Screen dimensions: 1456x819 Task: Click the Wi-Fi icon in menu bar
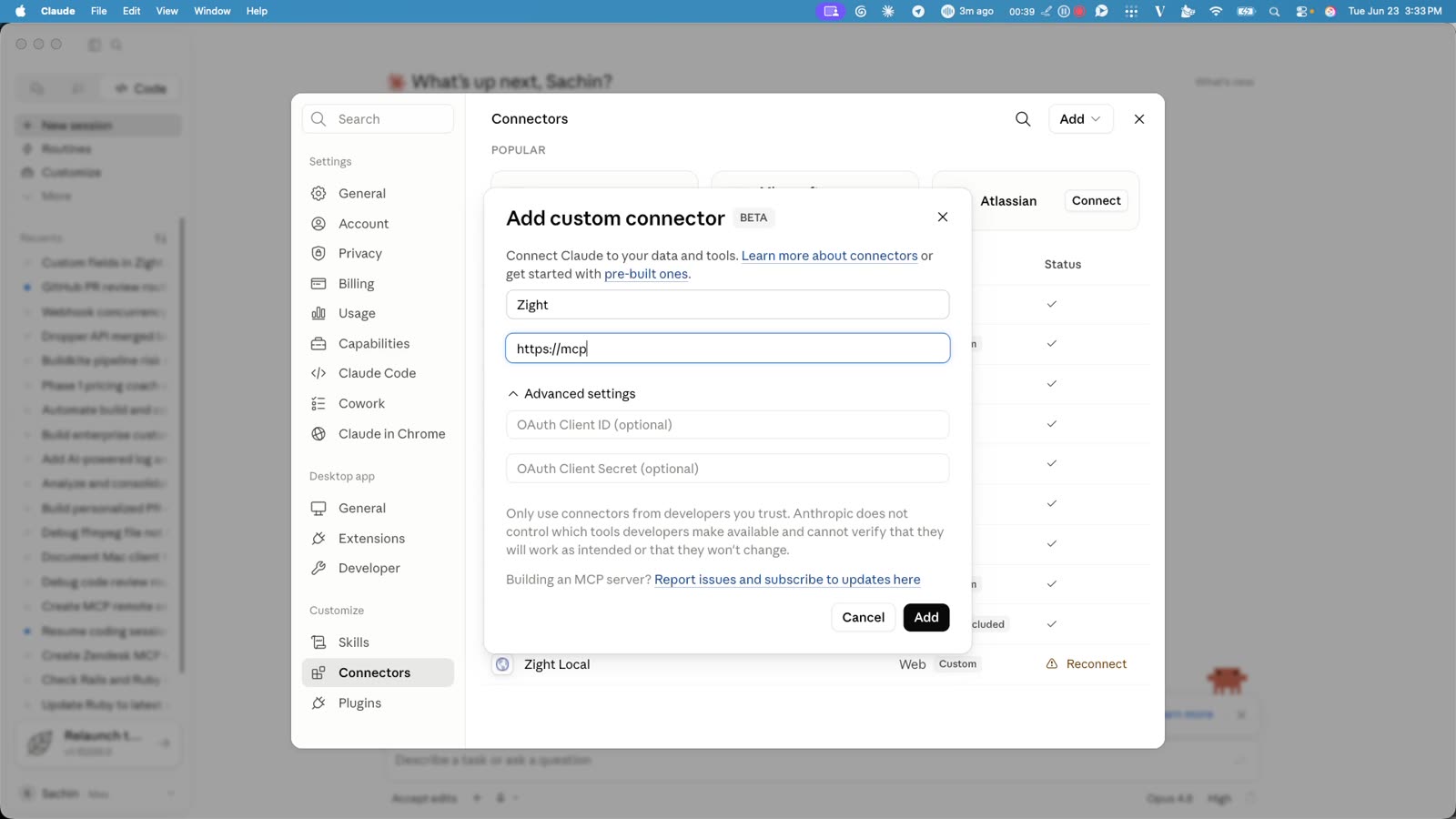(x=1216, y=11)
